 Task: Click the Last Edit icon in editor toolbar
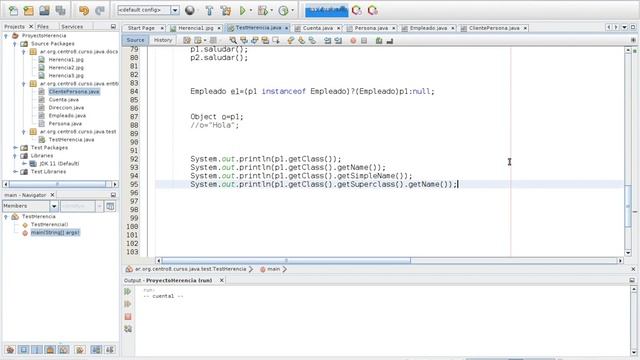187,40
